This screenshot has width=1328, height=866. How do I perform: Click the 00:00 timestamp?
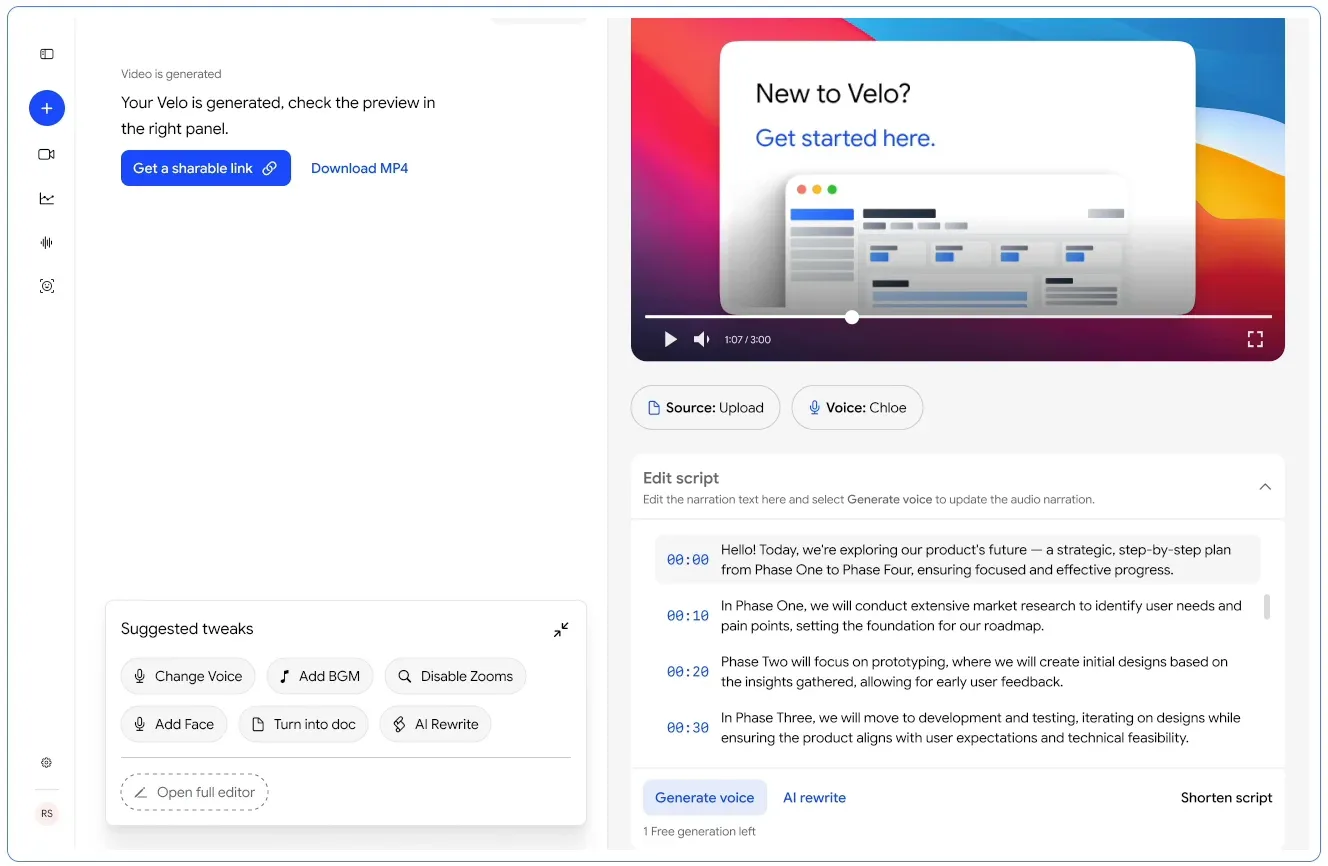pyautogui.click(x=688, y=560)
